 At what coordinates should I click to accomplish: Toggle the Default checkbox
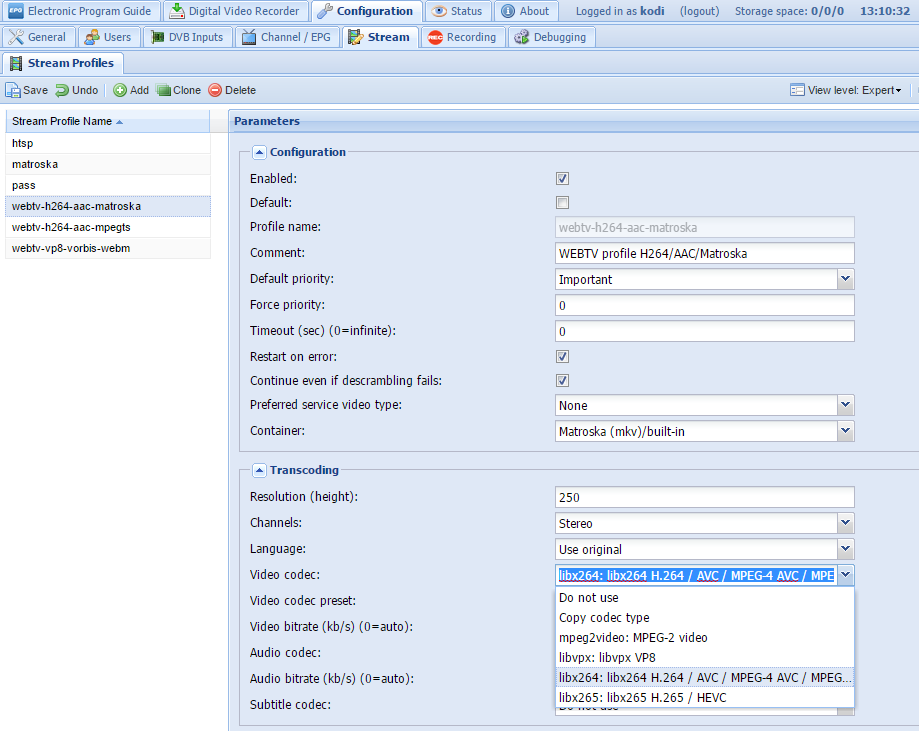click(563, 202)
